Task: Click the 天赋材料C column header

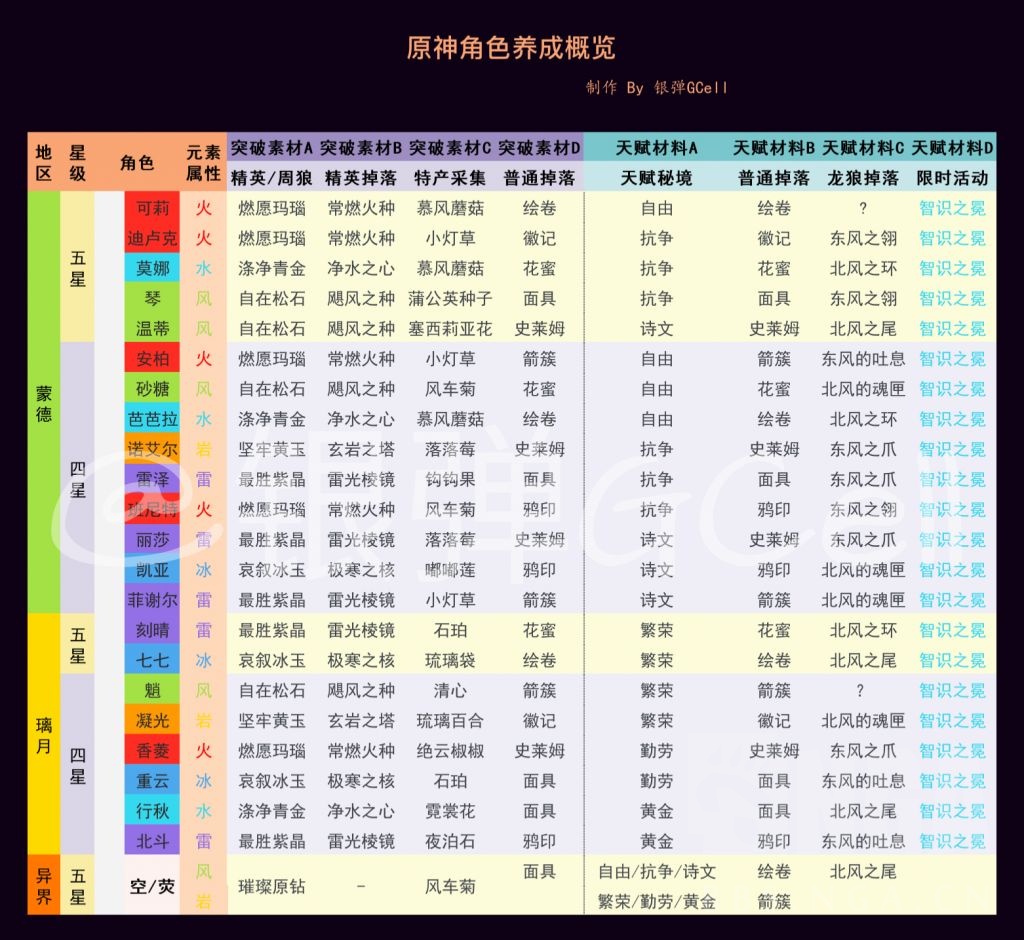Action: (x=863, y=148)
